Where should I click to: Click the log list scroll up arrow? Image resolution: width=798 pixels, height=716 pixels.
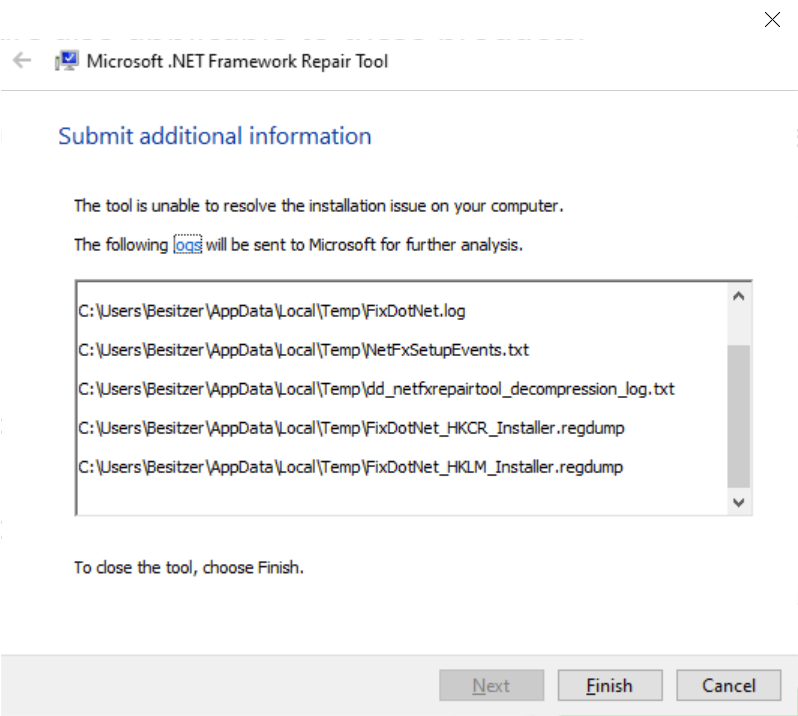(x=739, y=296)
